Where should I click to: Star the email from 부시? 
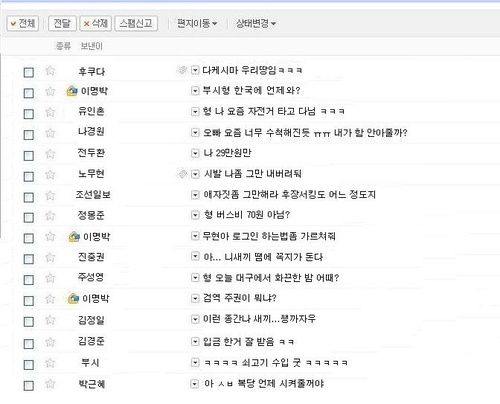(50, 363)
